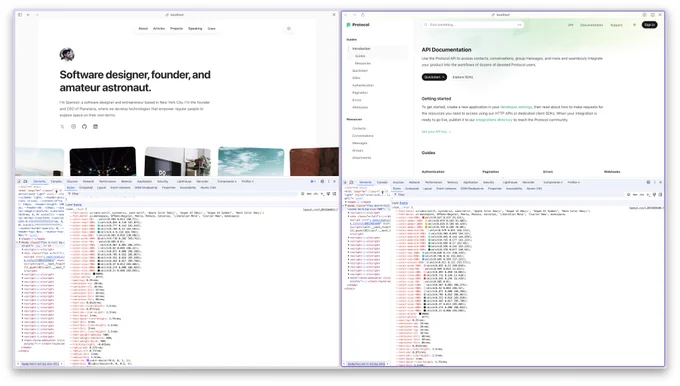Click new style rule plus icon in left DevTools
The image size is (680, 386).
[x=322, y=194]
